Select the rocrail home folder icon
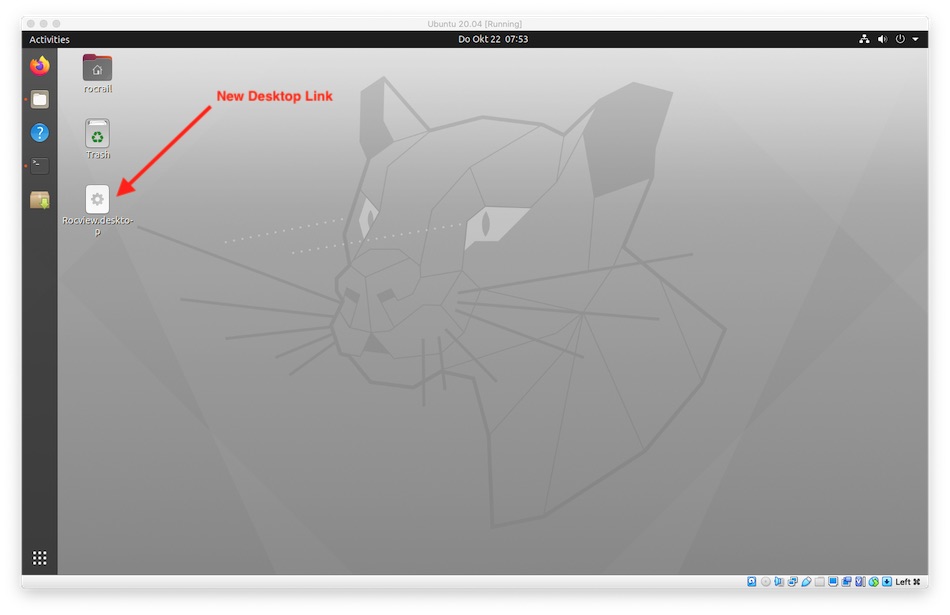950x615 pixels. (x=97, y=68)
